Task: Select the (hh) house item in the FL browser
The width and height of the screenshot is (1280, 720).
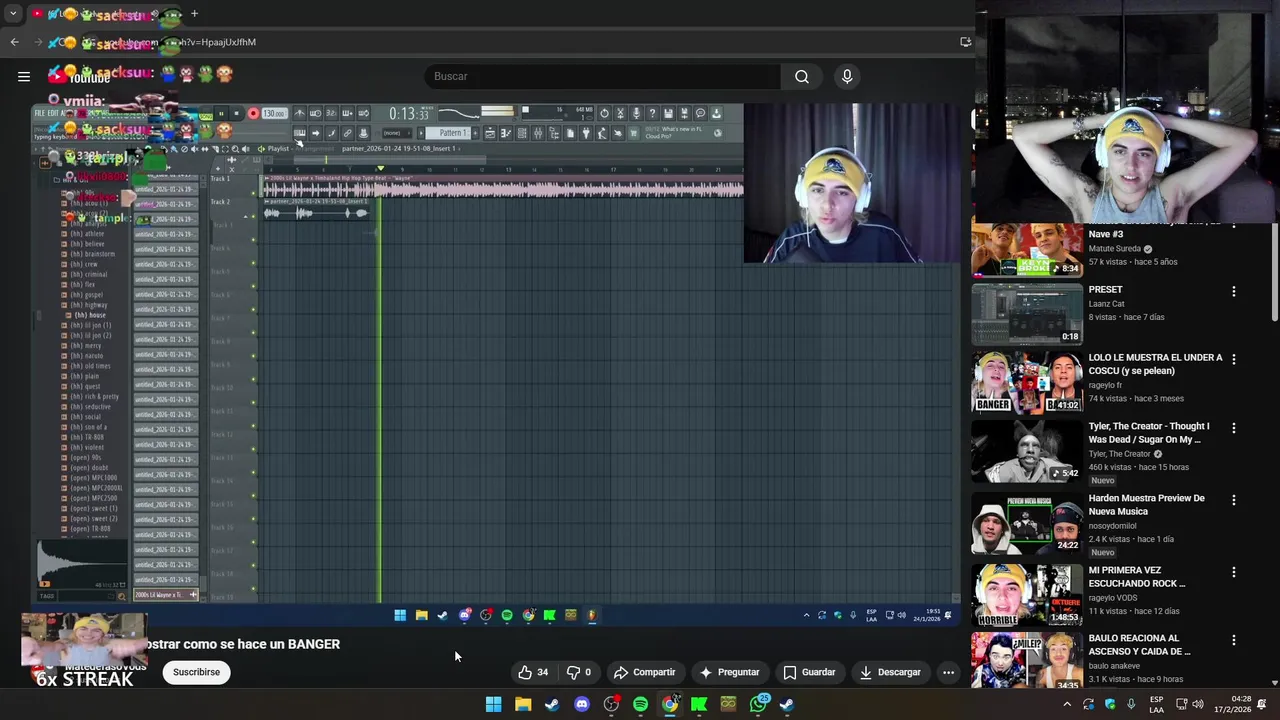Action: point(89,315)
